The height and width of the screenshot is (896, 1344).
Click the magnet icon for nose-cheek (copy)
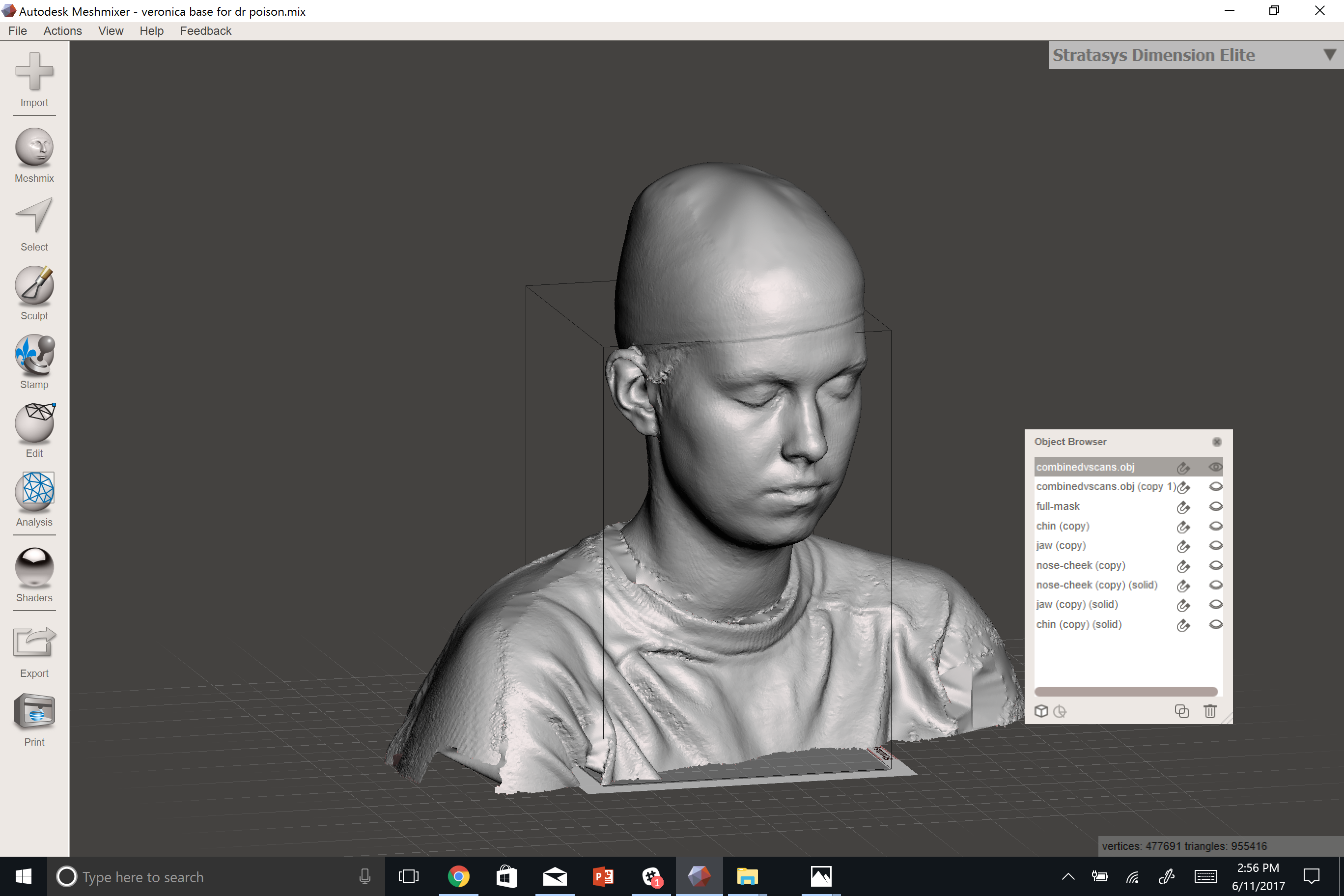(1183, 566)
